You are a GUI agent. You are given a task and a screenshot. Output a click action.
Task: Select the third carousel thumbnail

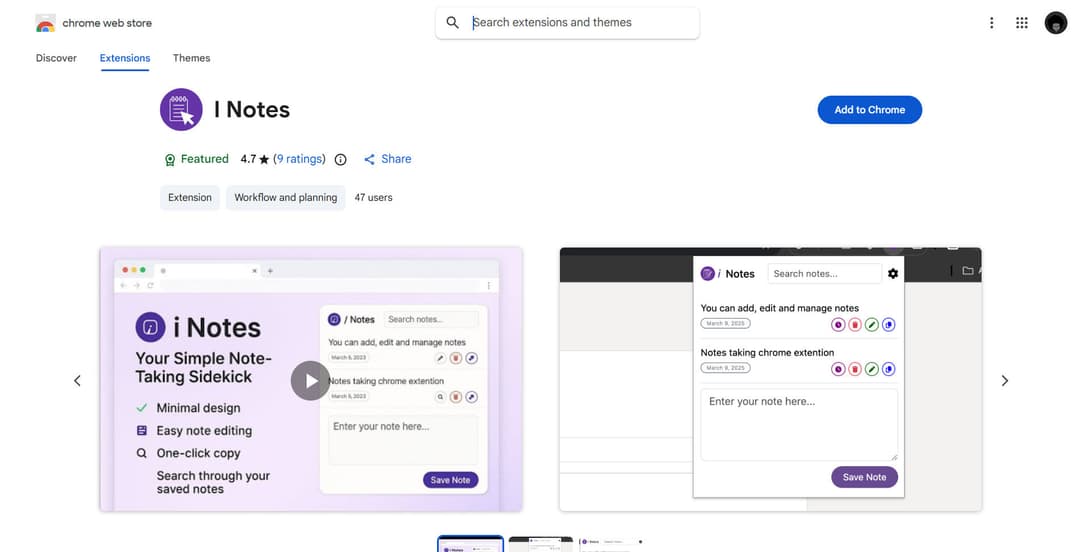click(612, 544)
